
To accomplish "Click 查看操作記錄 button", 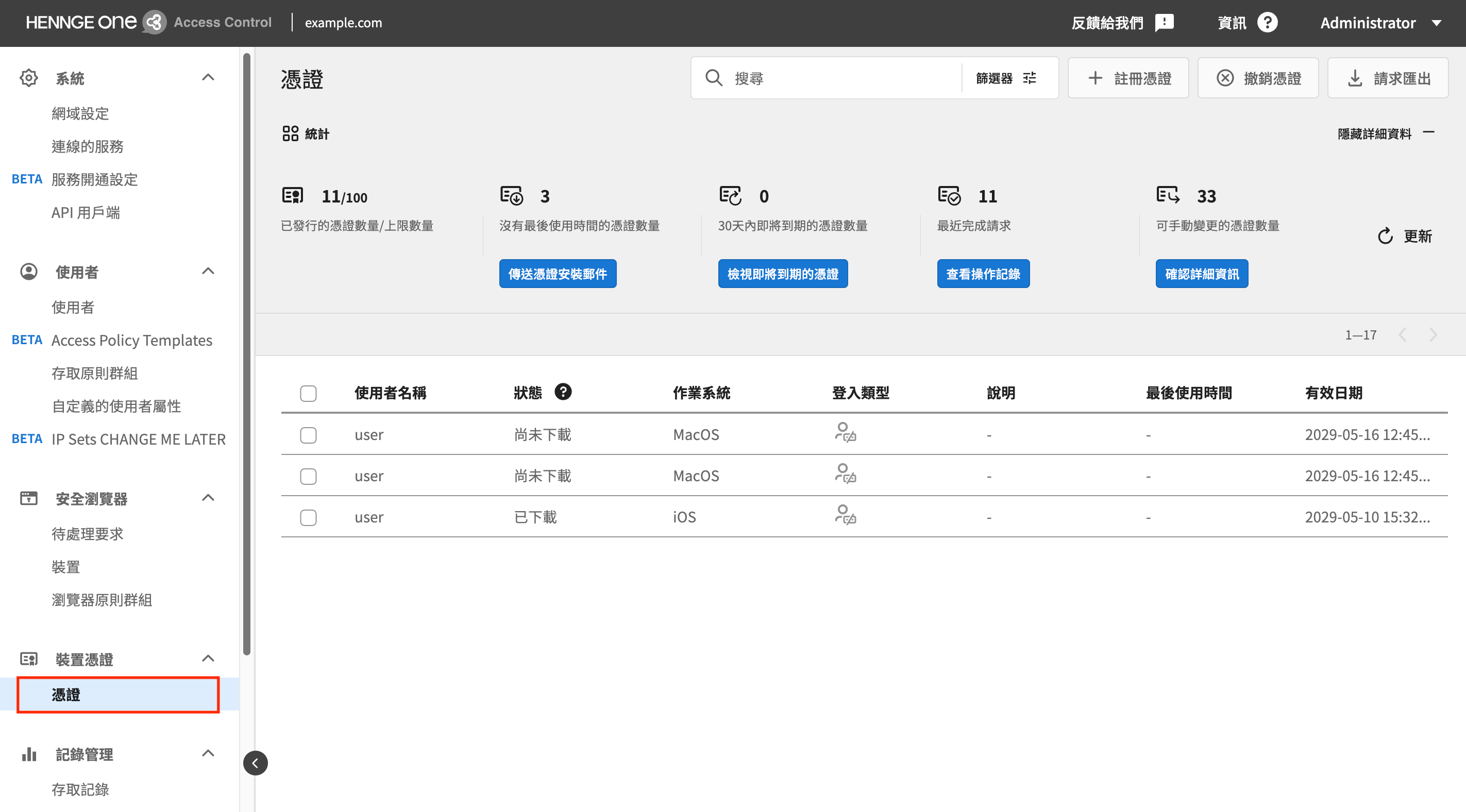I will [x=983, y=274].
